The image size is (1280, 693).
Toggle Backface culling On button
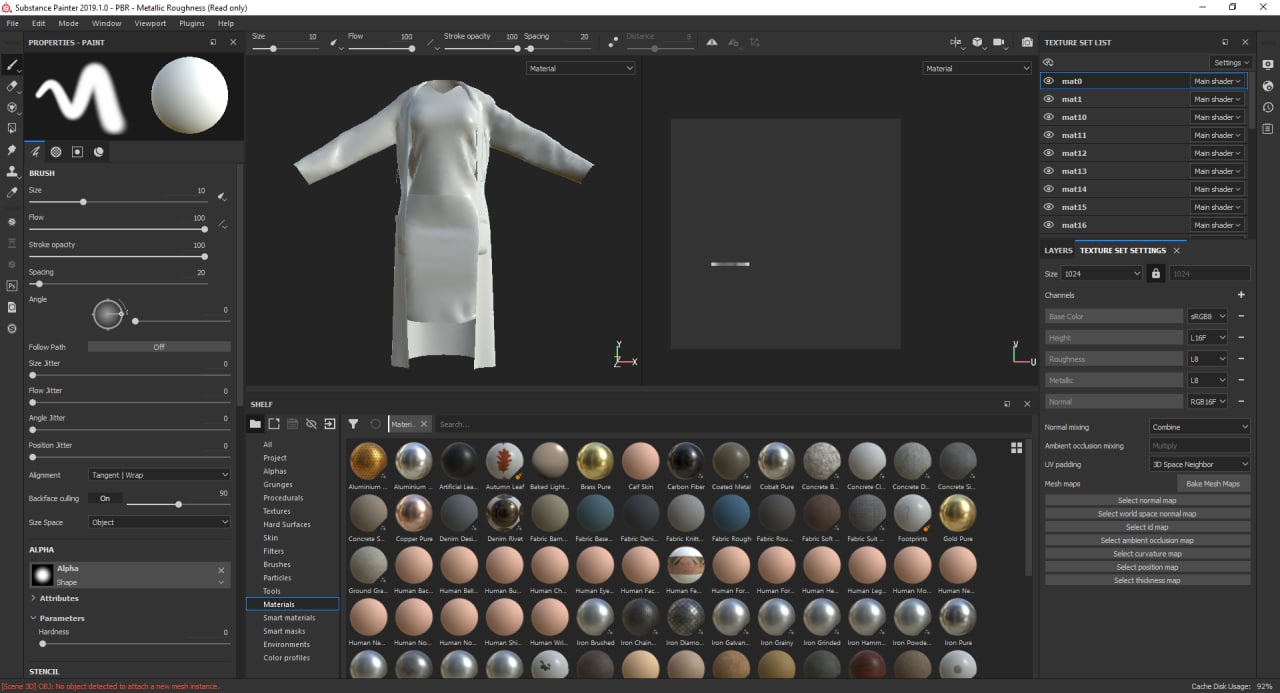coord(105,498)
